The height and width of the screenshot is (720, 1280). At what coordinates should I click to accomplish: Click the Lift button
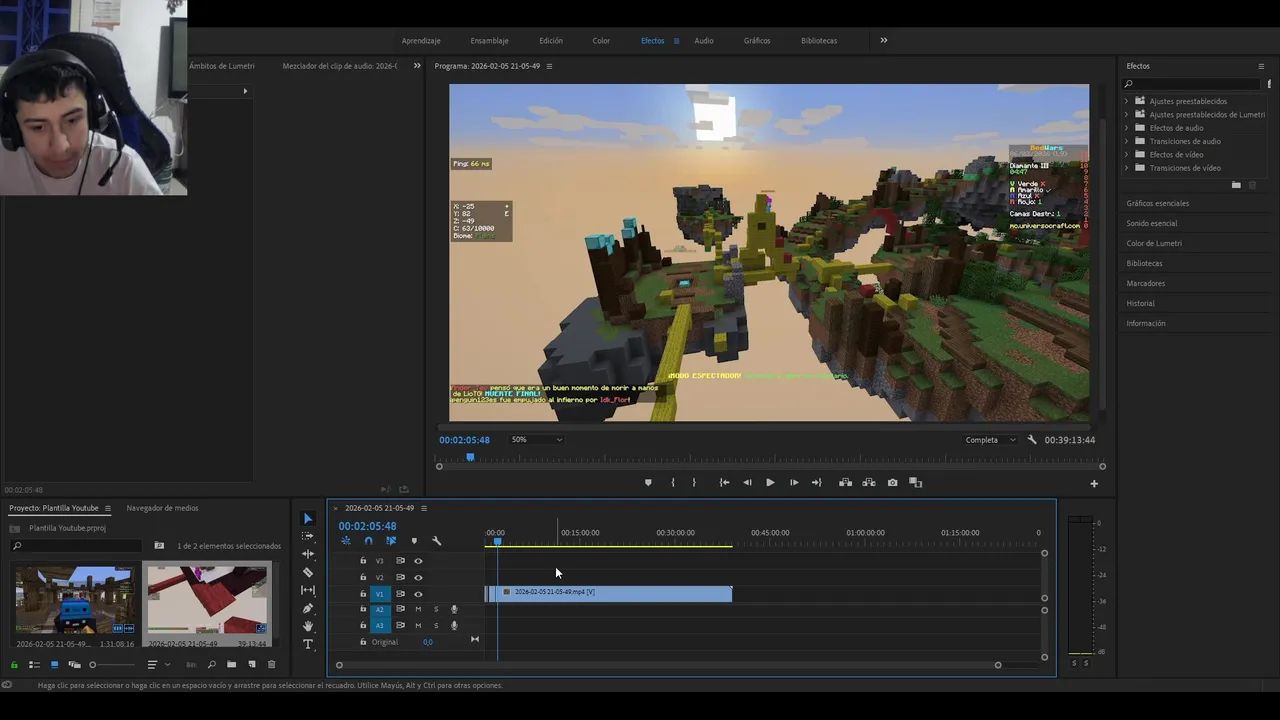(x=845, y=483)
